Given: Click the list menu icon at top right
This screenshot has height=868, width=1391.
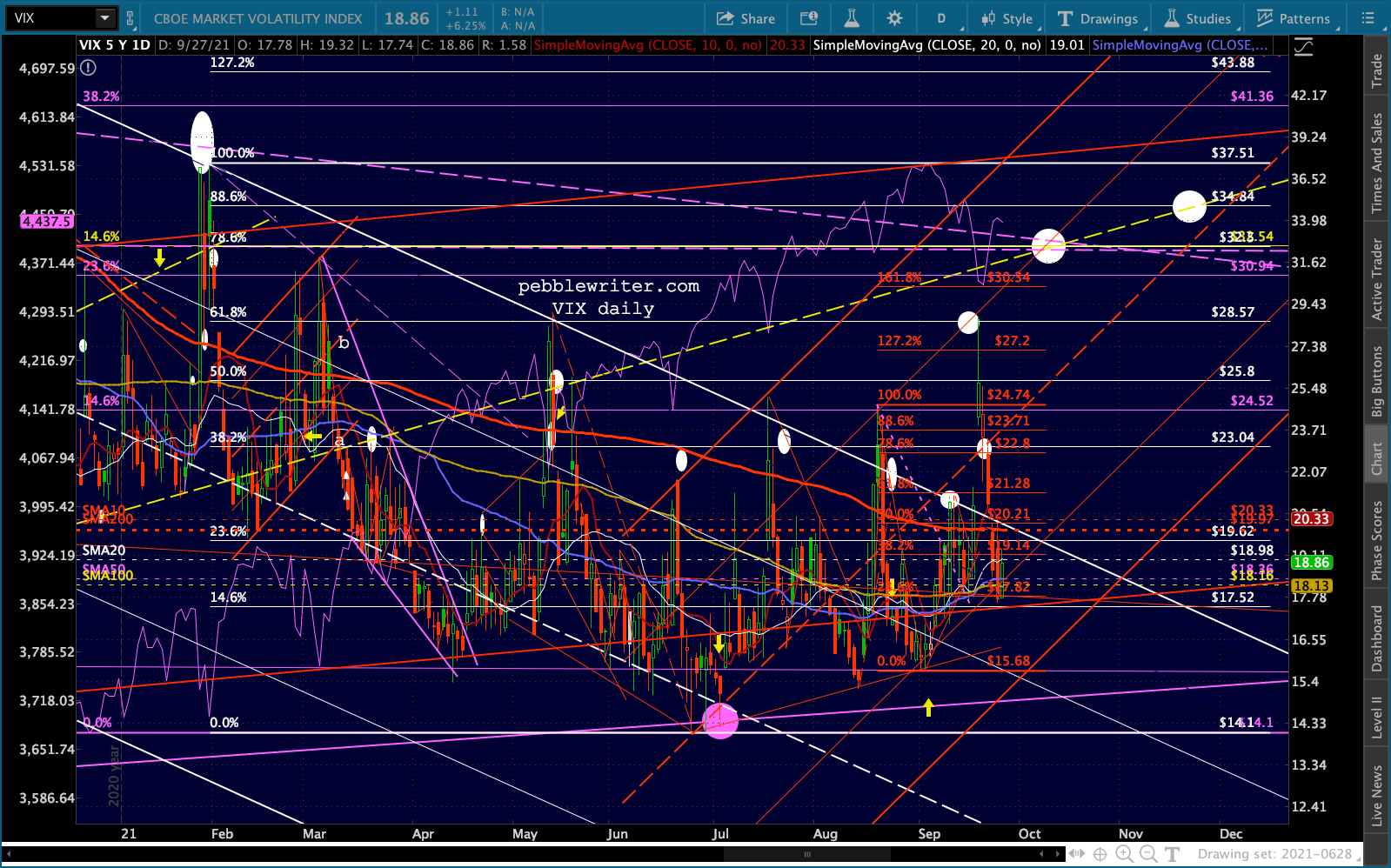Looking at the screenshot, I should tap(1368, 18).
